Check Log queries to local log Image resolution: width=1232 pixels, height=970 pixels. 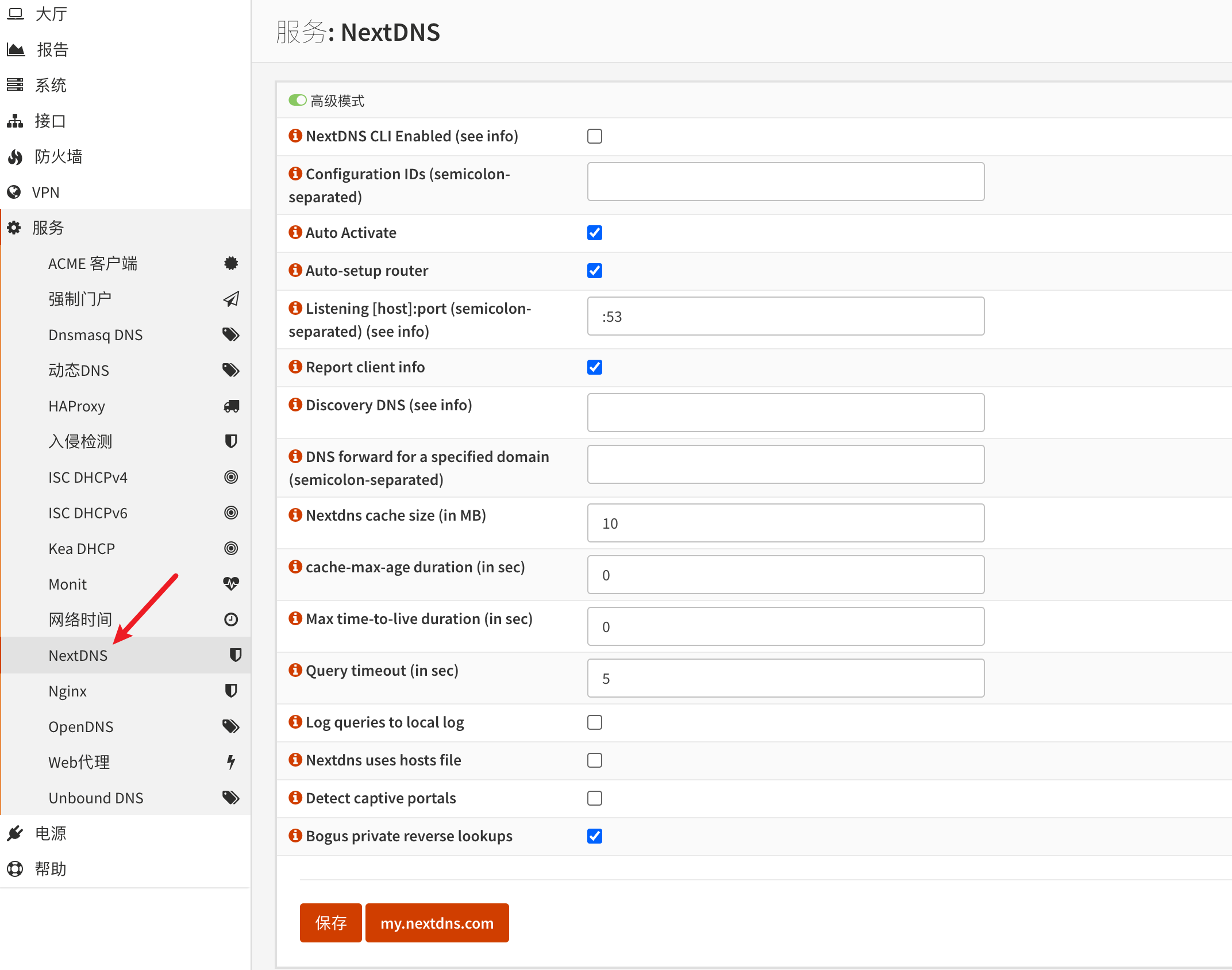(595, 722)
